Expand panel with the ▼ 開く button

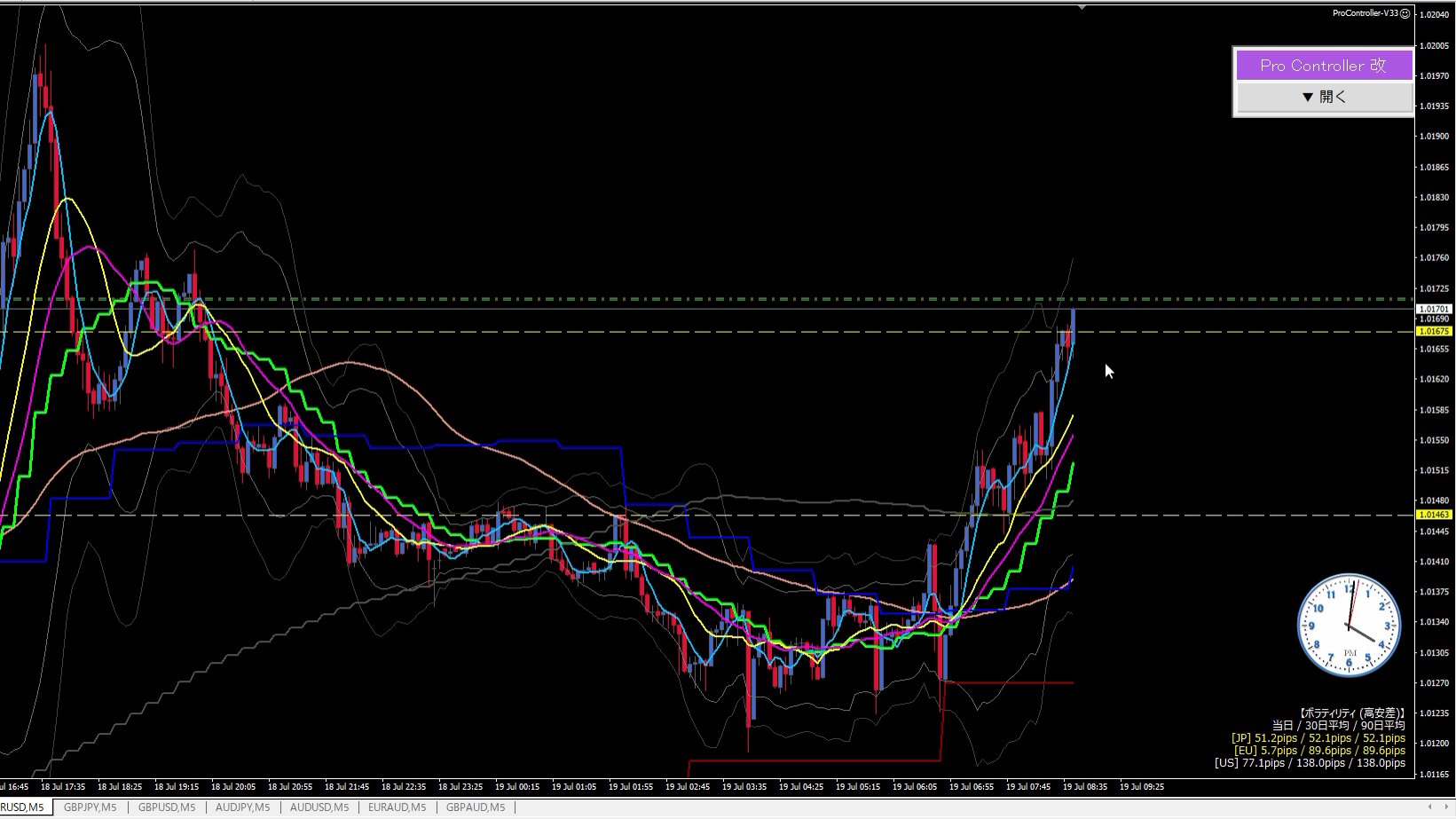1324,97
